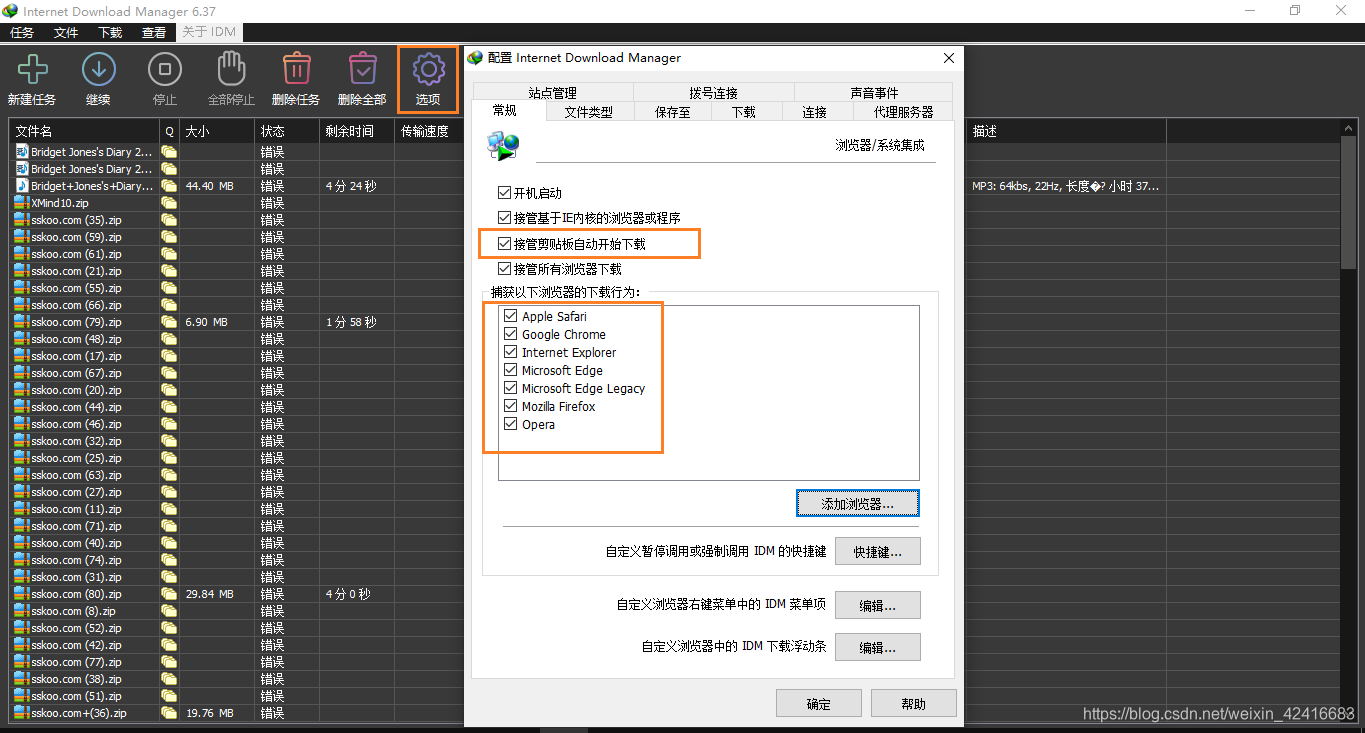Uncheck Microsoft Edge Legacy browser
Image resolution: width=1365 pixels, height=733 pixels.
pyautogui.click(x=510, y=388)
